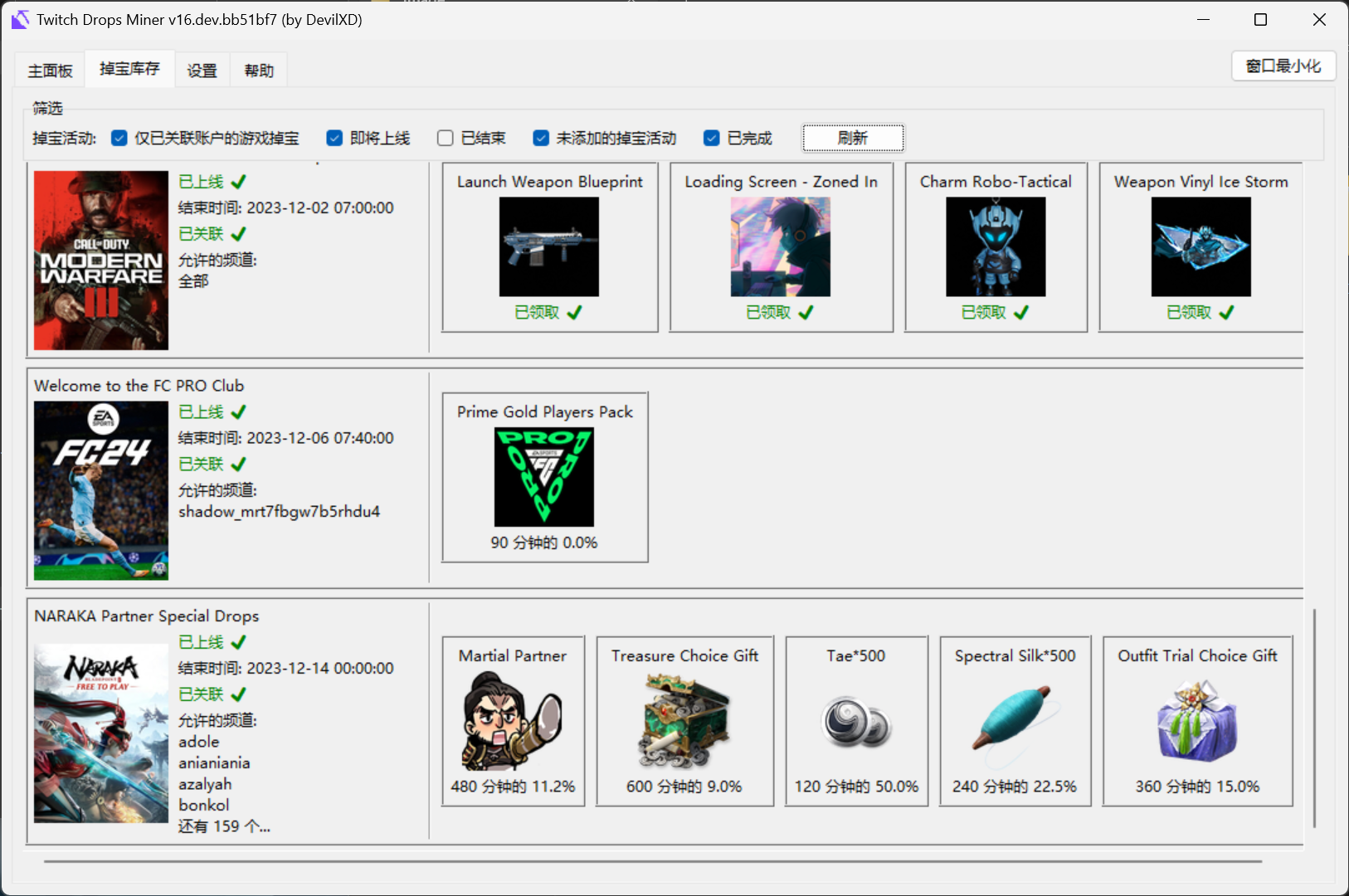
Task: Click the 'adole' channel name
Action: [x=199, y=742]
